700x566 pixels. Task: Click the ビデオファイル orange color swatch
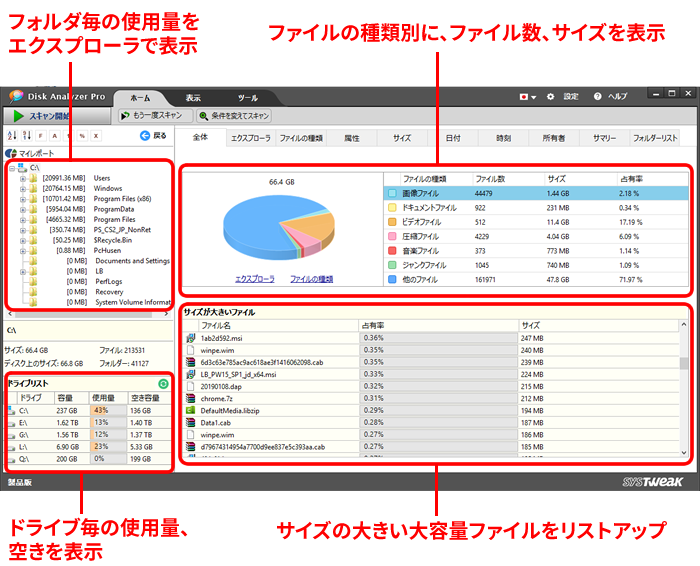click(x=392, y=222)
